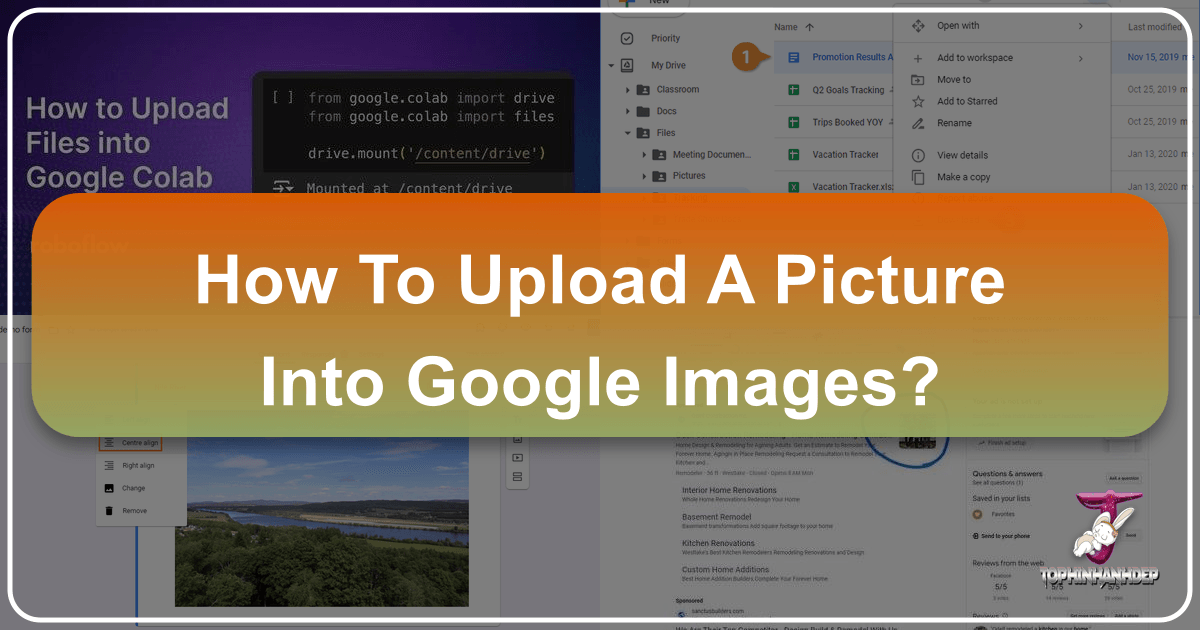Click the Ask a question button
Screen dimensions: 1200x630
[x=1123, y=478]
